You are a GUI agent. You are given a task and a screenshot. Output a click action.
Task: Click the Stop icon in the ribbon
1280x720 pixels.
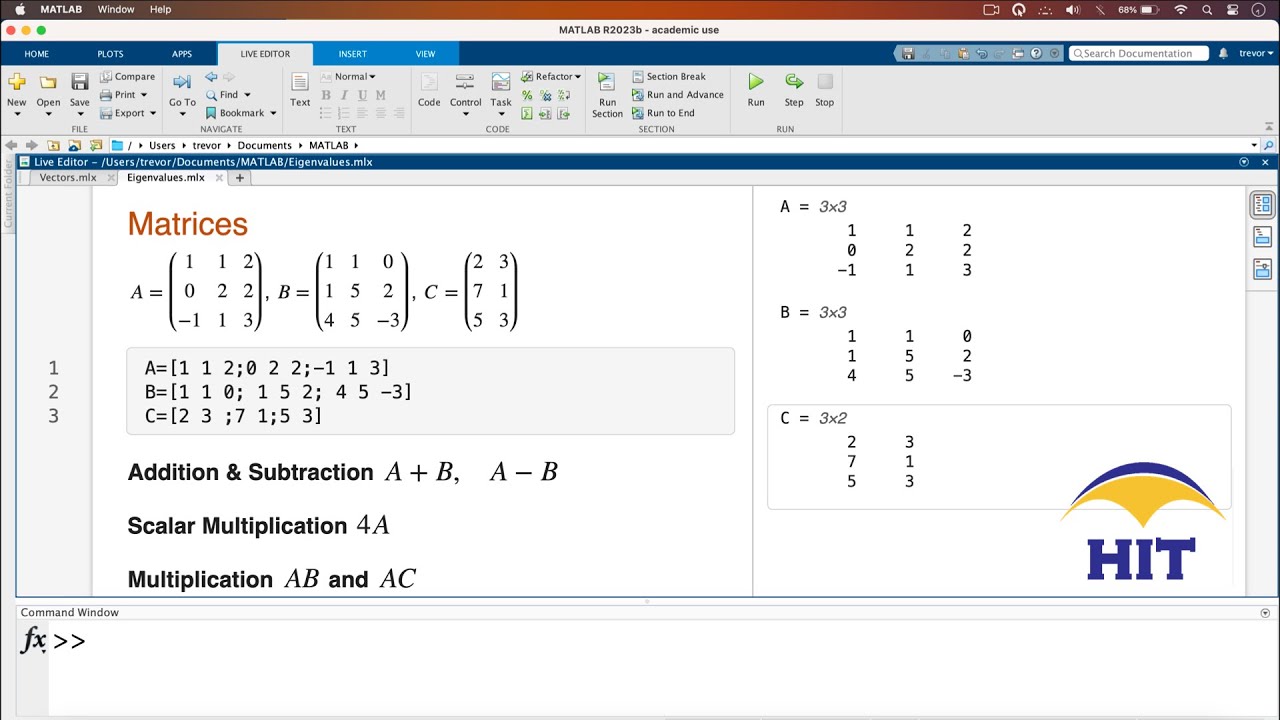824,82
